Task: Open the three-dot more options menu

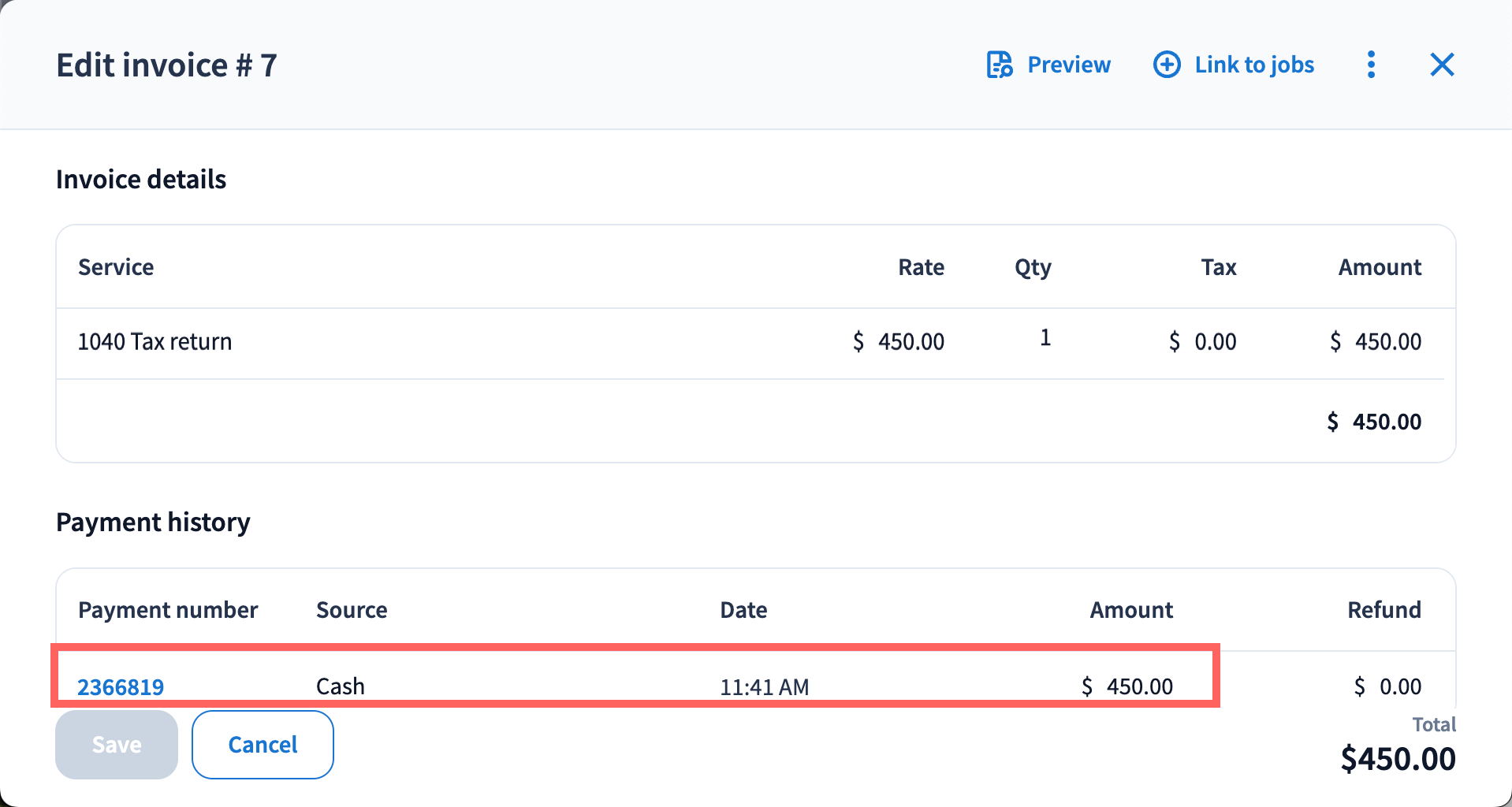Action: [1371, 65]
